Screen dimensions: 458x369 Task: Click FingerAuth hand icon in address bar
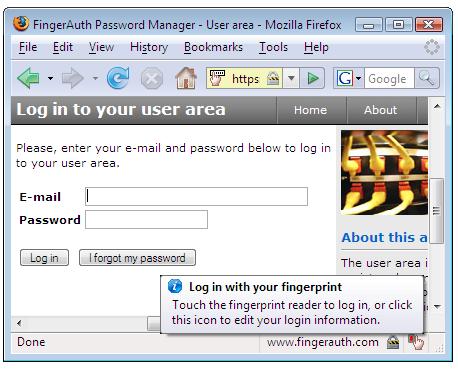217,78
